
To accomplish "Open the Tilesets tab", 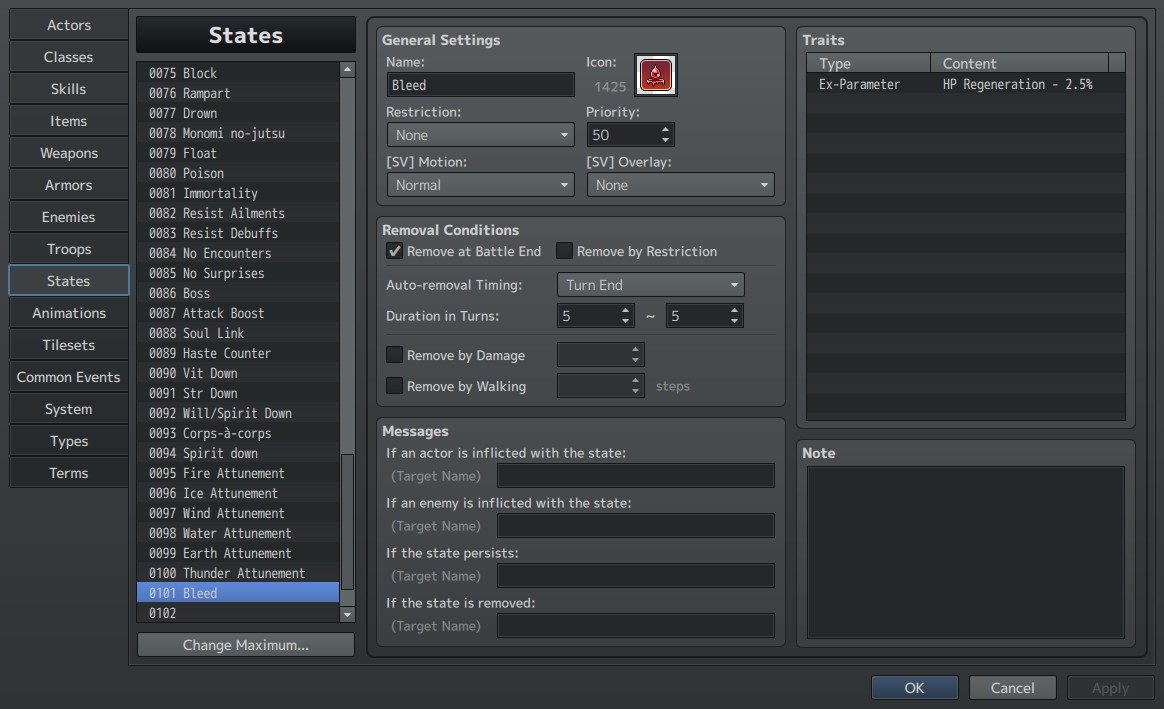I will click(68, 345).
